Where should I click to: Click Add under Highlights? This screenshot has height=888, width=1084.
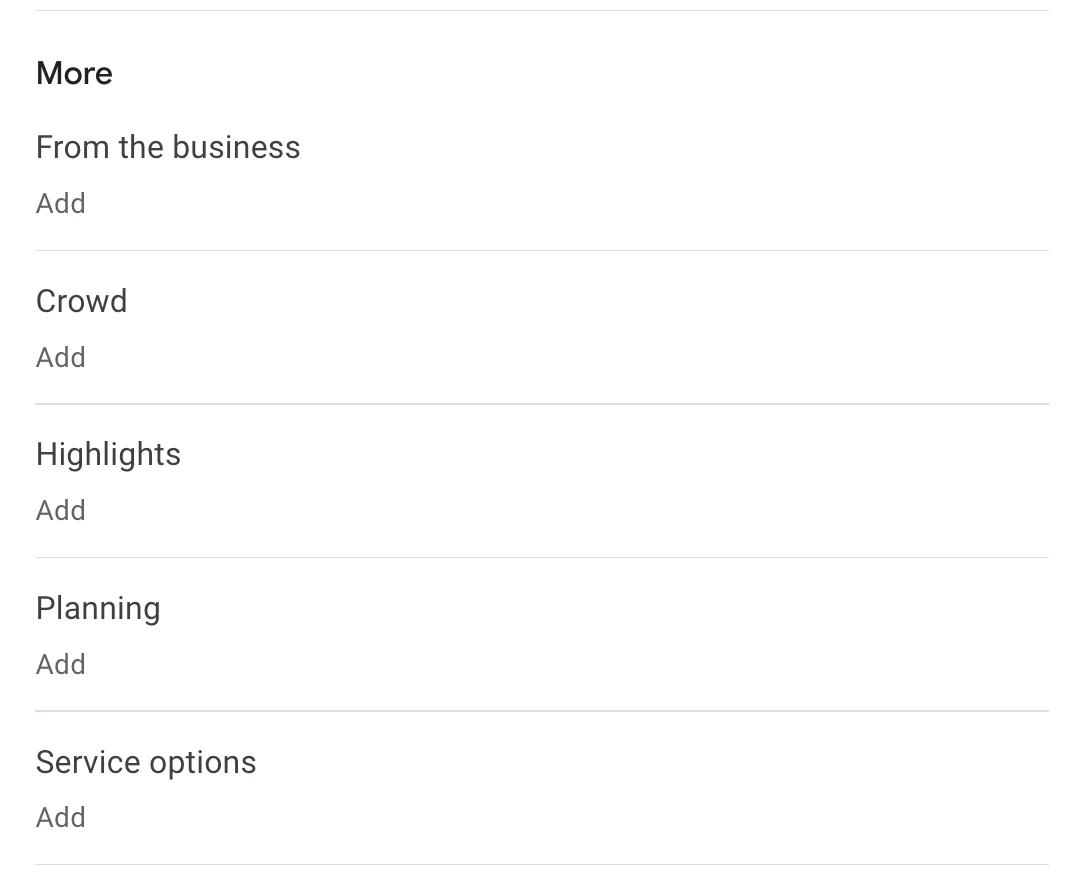[x=61, y=511]
